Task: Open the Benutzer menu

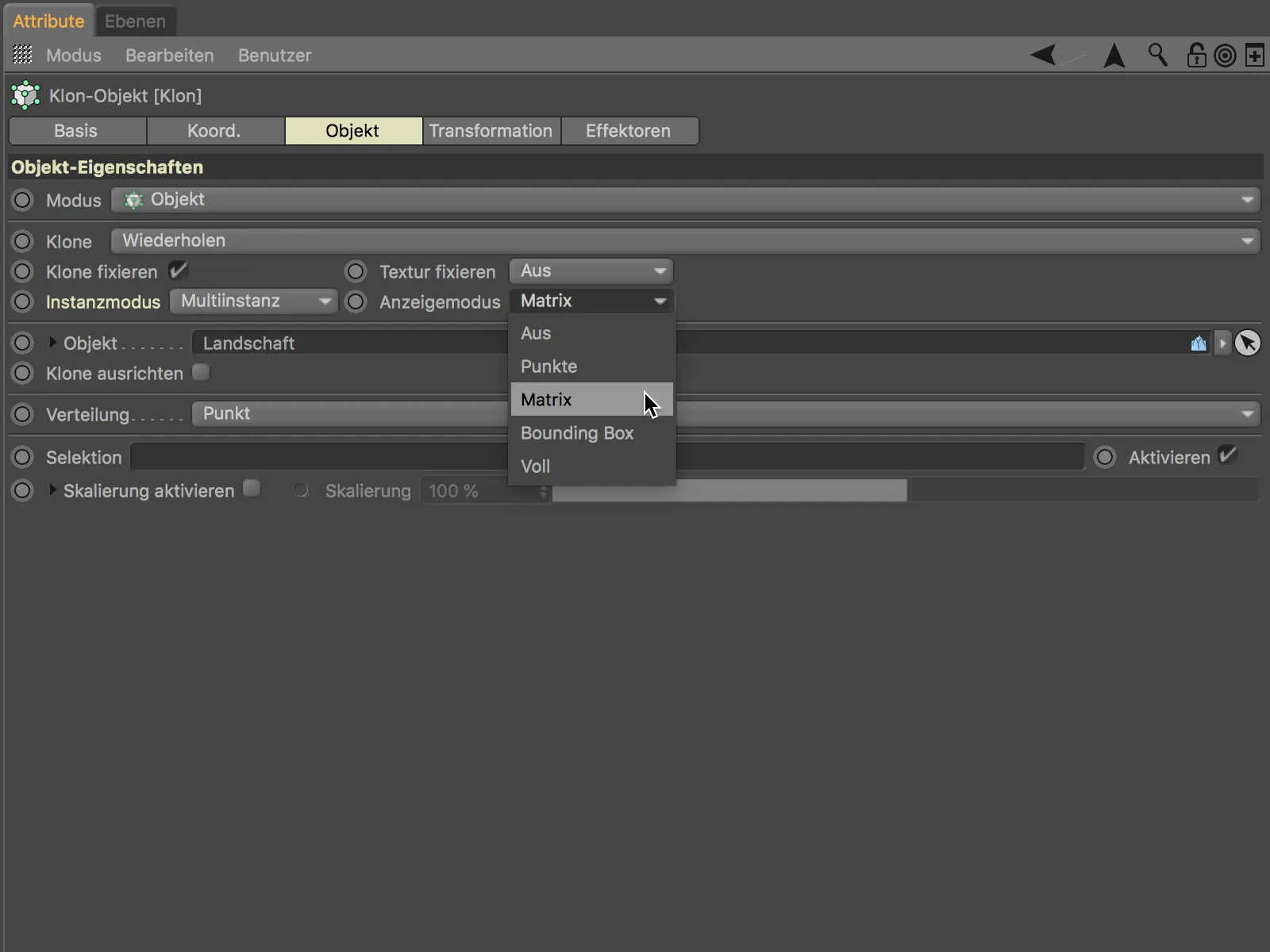Action: coord(275,56)
